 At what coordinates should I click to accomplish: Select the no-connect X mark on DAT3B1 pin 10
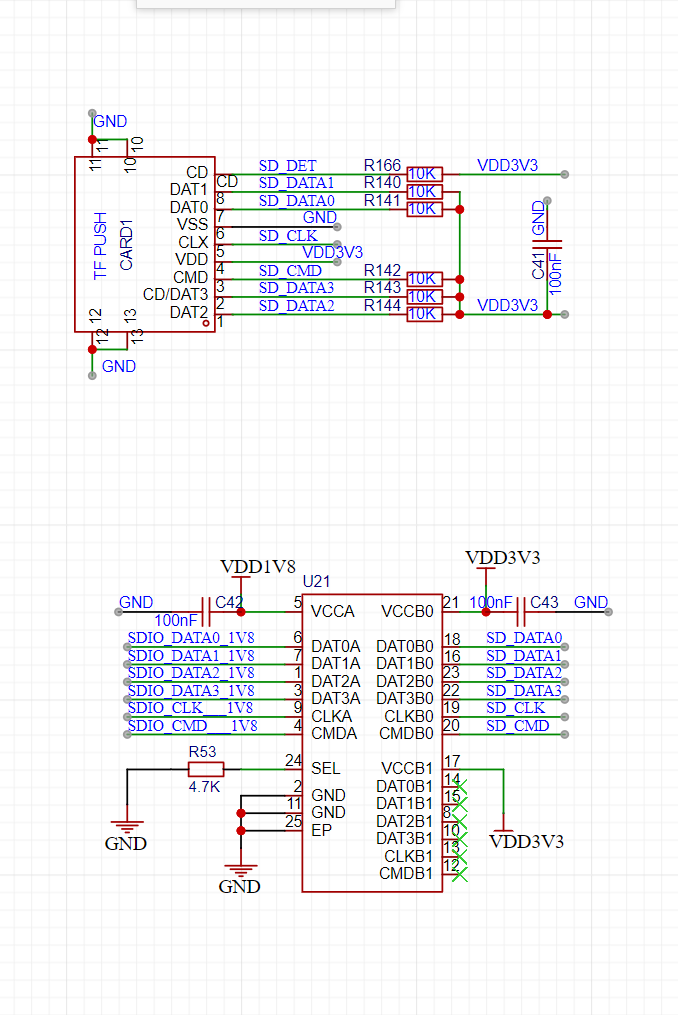coord(459,840)
